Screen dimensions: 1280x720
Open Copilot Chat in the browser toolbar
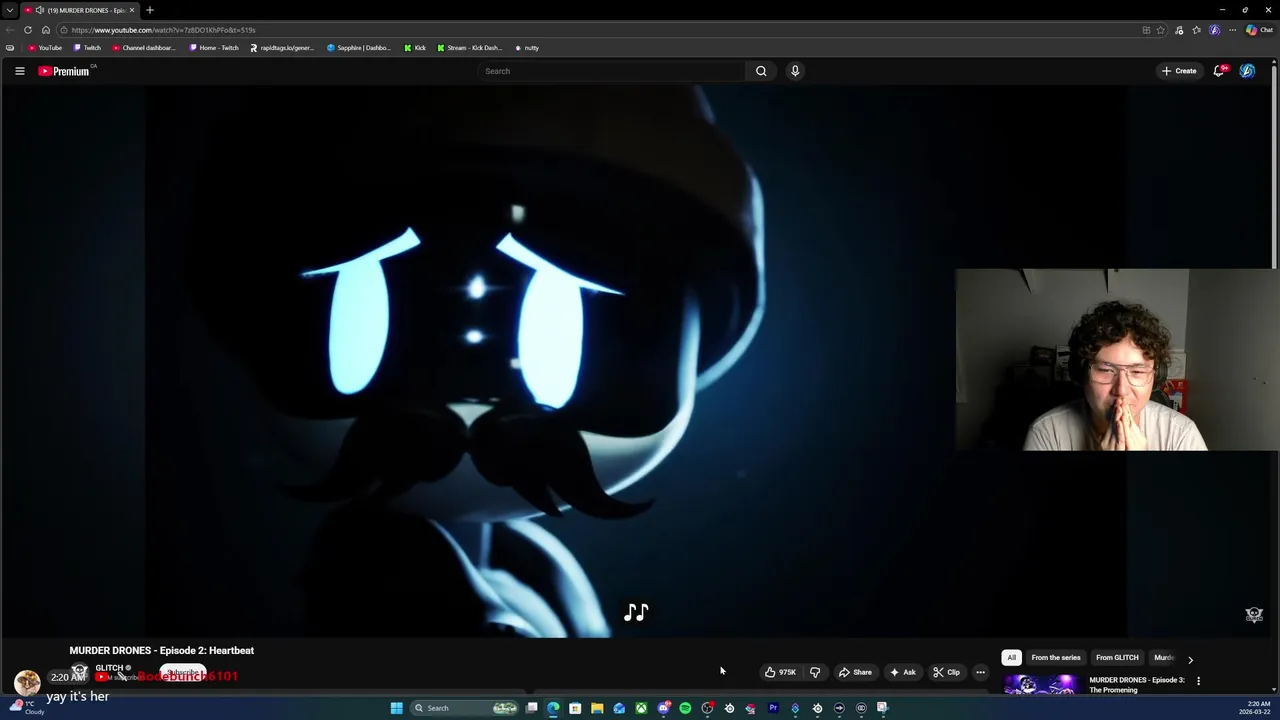click(1259, 30)
